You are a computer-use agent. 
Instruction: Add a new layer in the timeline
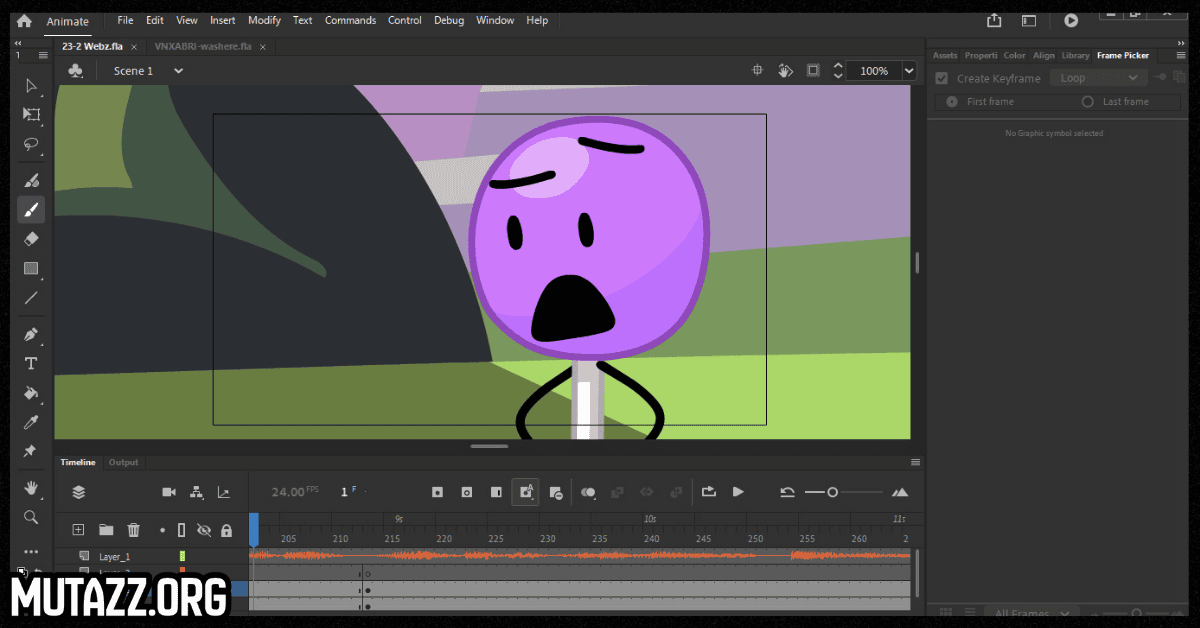[x=78, y=529]
